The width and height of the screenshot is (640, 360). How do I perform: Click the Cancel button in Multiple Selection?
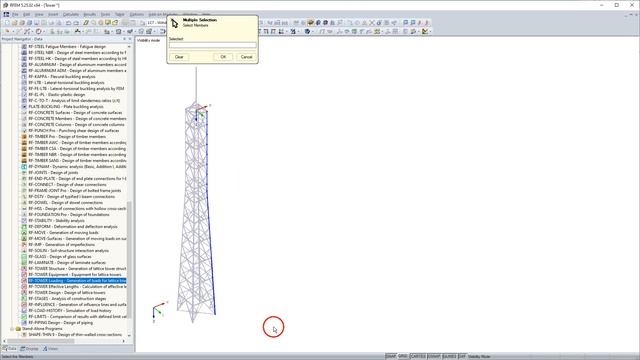point(247,57)
